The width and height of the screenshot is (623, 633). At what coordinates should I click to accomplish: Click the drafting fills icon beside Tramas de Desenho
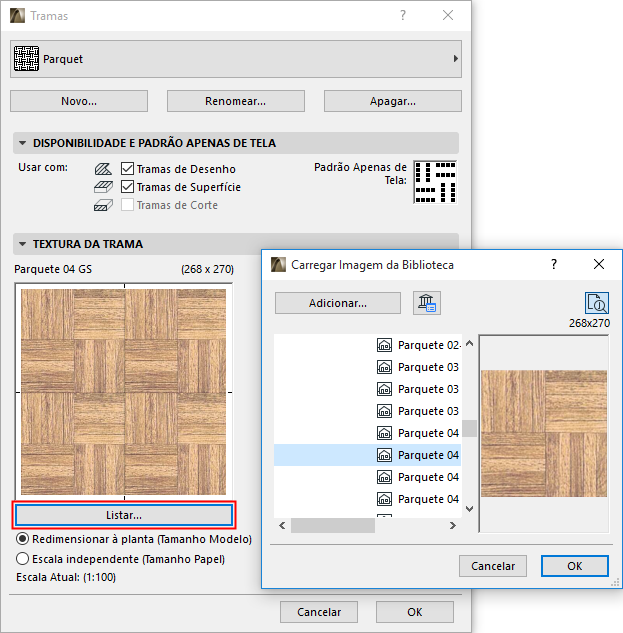tap(103, 169)
